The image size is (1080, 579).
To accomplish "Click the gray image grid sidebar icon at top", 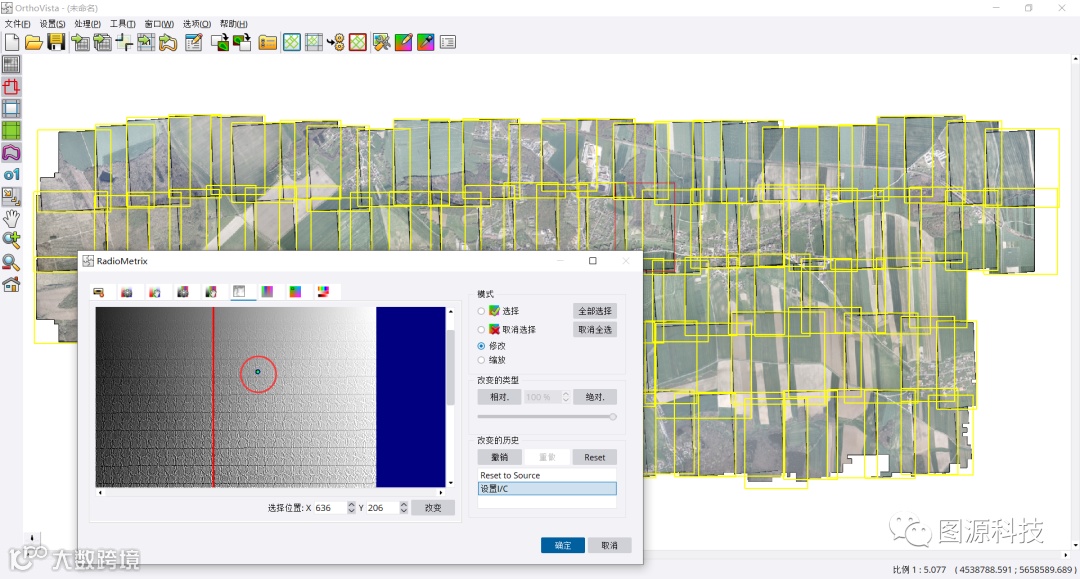I will [x=11, y=65].
